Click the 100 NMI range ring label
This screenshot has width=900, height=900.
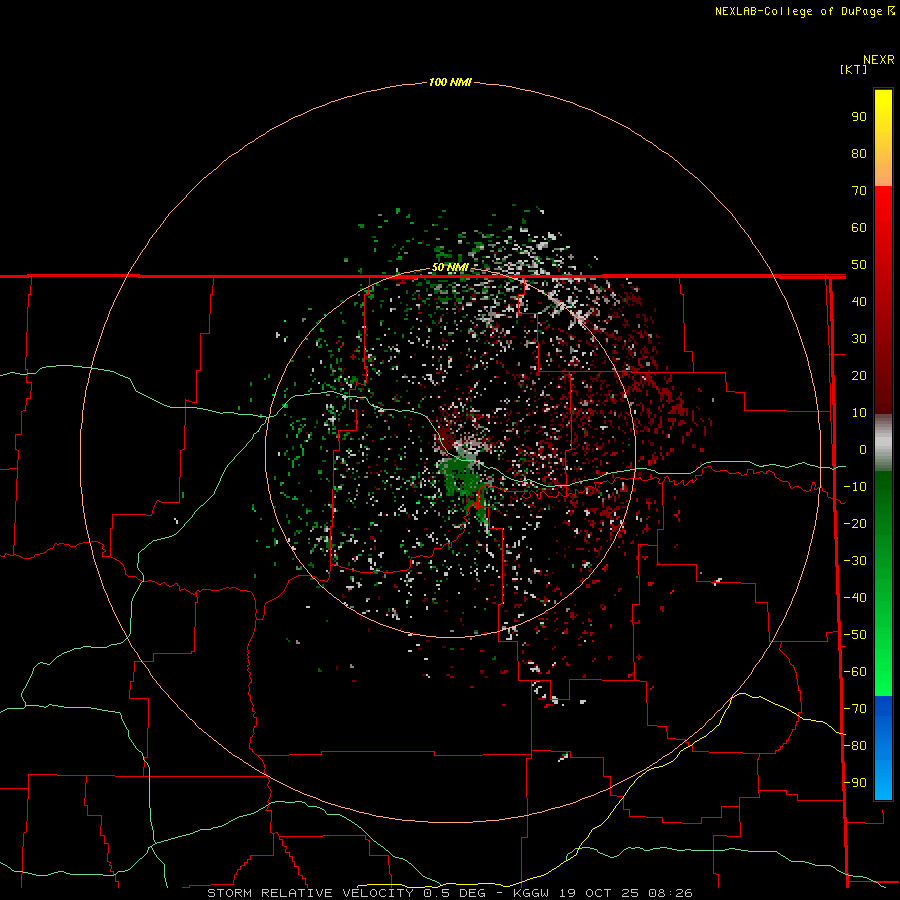coord(450,82)
